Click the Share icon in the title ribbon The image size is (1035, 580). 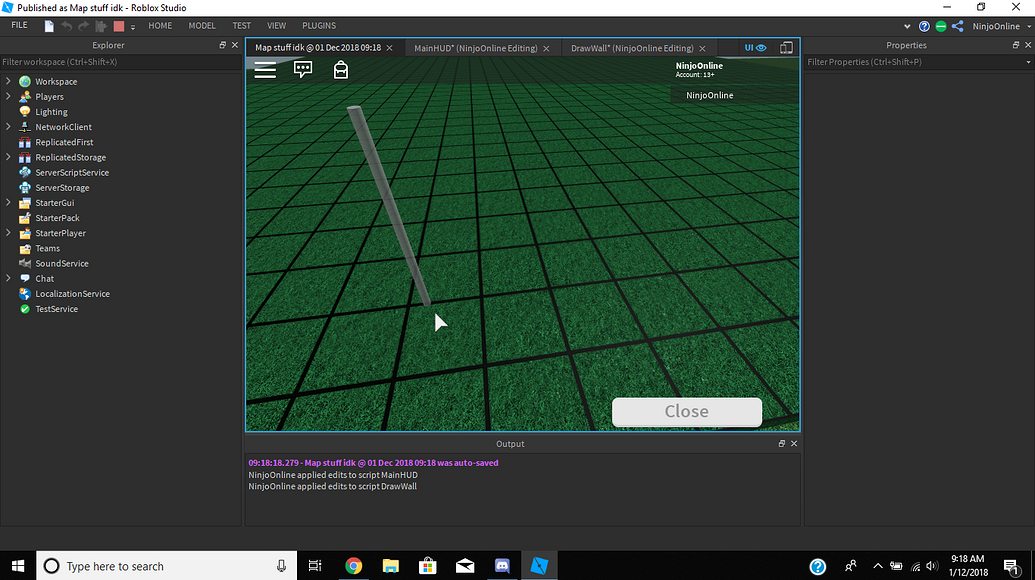958,26
